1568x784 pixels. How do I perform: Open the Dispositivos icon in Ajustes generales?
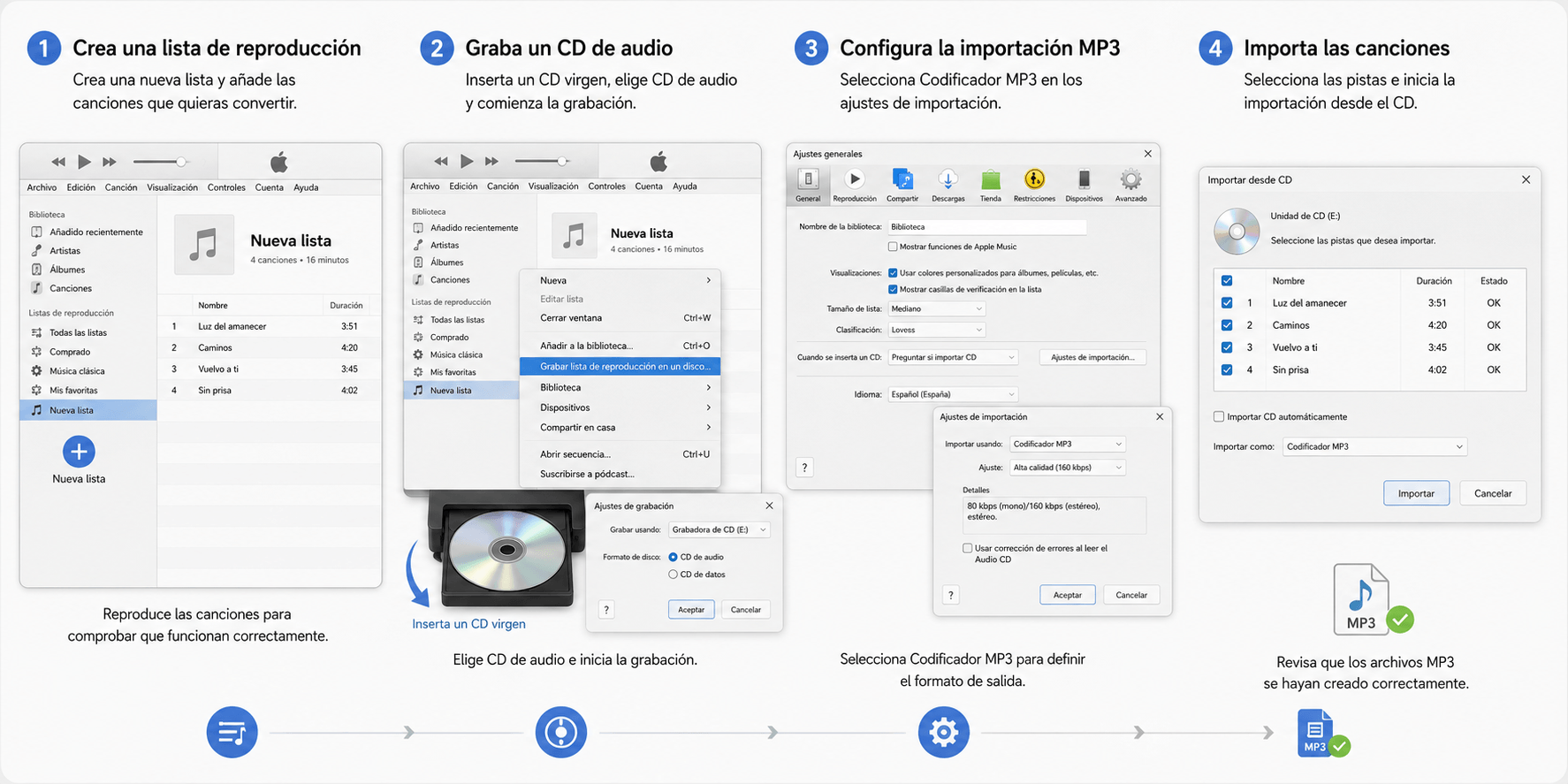coord(1084,186)
